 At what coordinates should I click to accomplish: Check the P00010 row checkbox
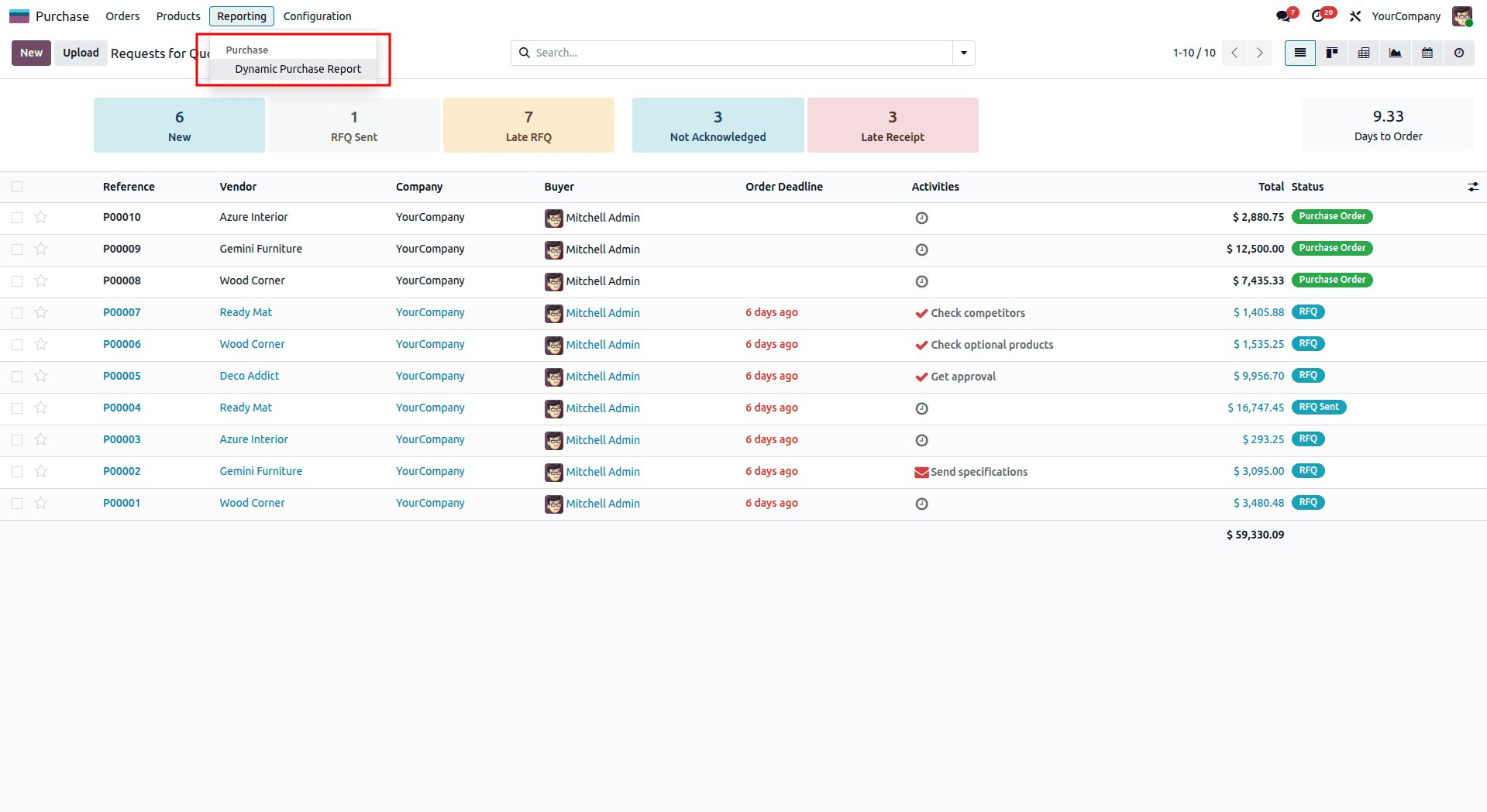tap(17, 218)
